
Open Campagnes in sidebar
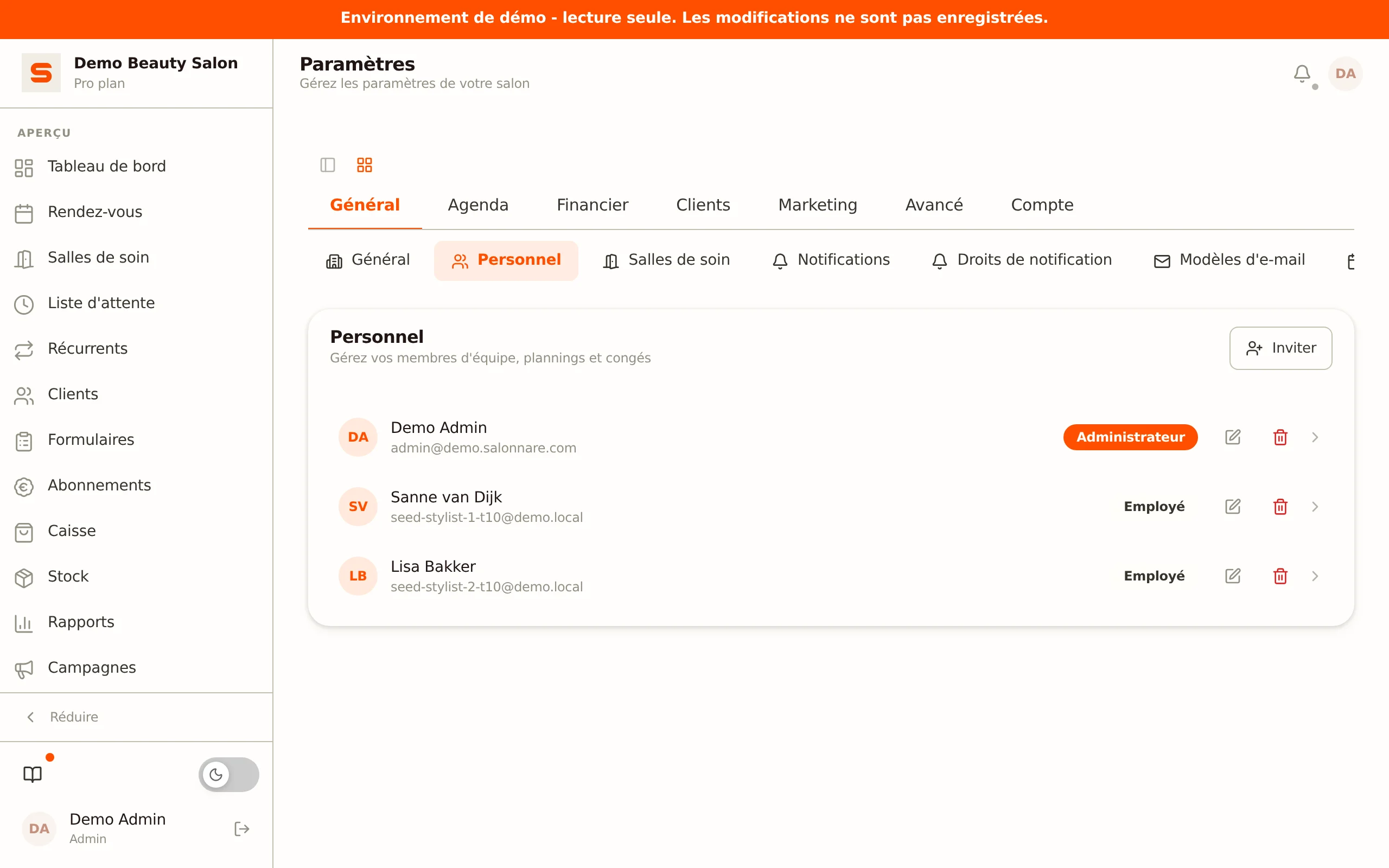click(x=136, y=668)
